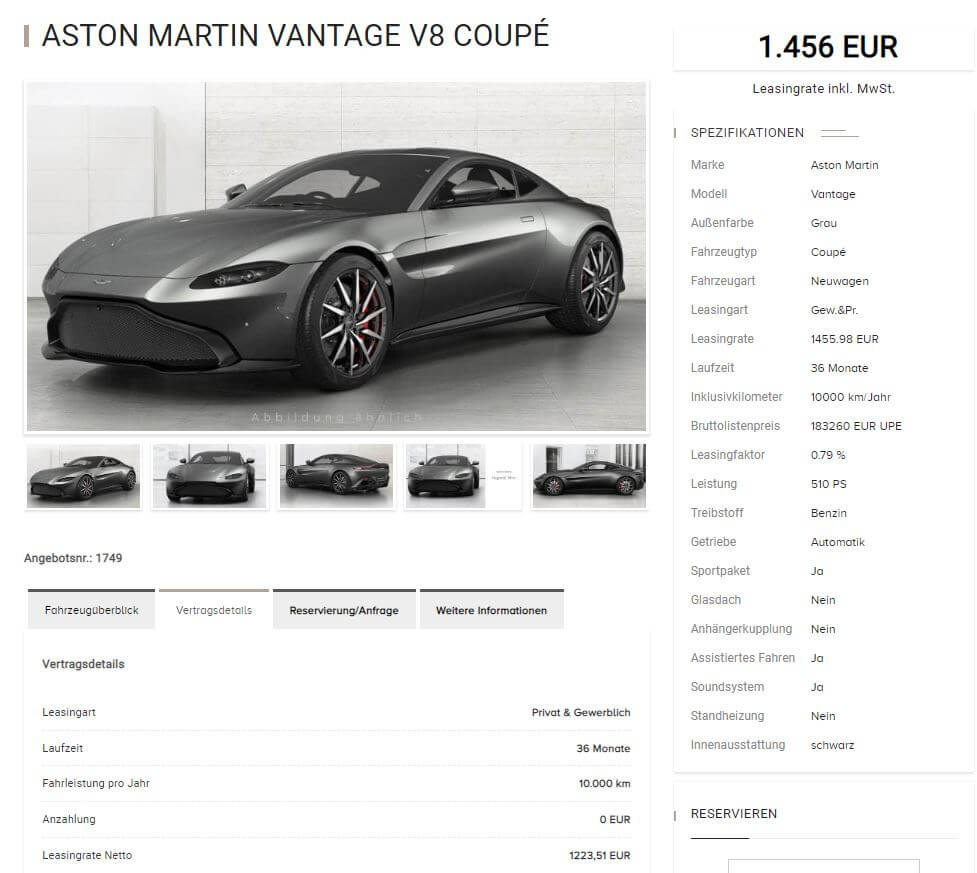The height and width of the screenshot is (873, 977).
Task: Switch to the Vertragsdetails tab
Action: point(214,609)
